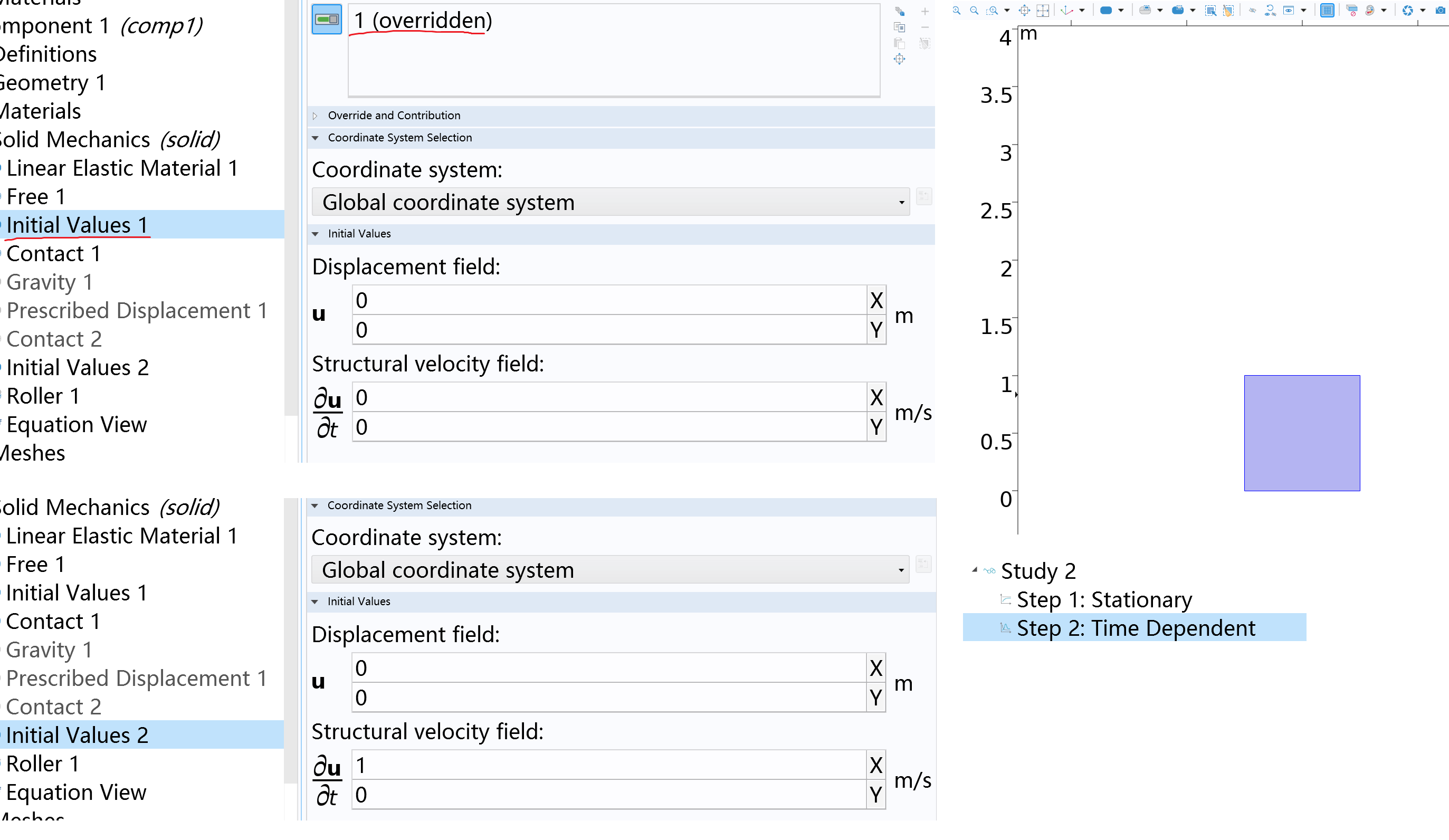Viewport: 1449px width, 840px height.
Task: Click the Reset Hiding icon
Action: coord(1270,11)
